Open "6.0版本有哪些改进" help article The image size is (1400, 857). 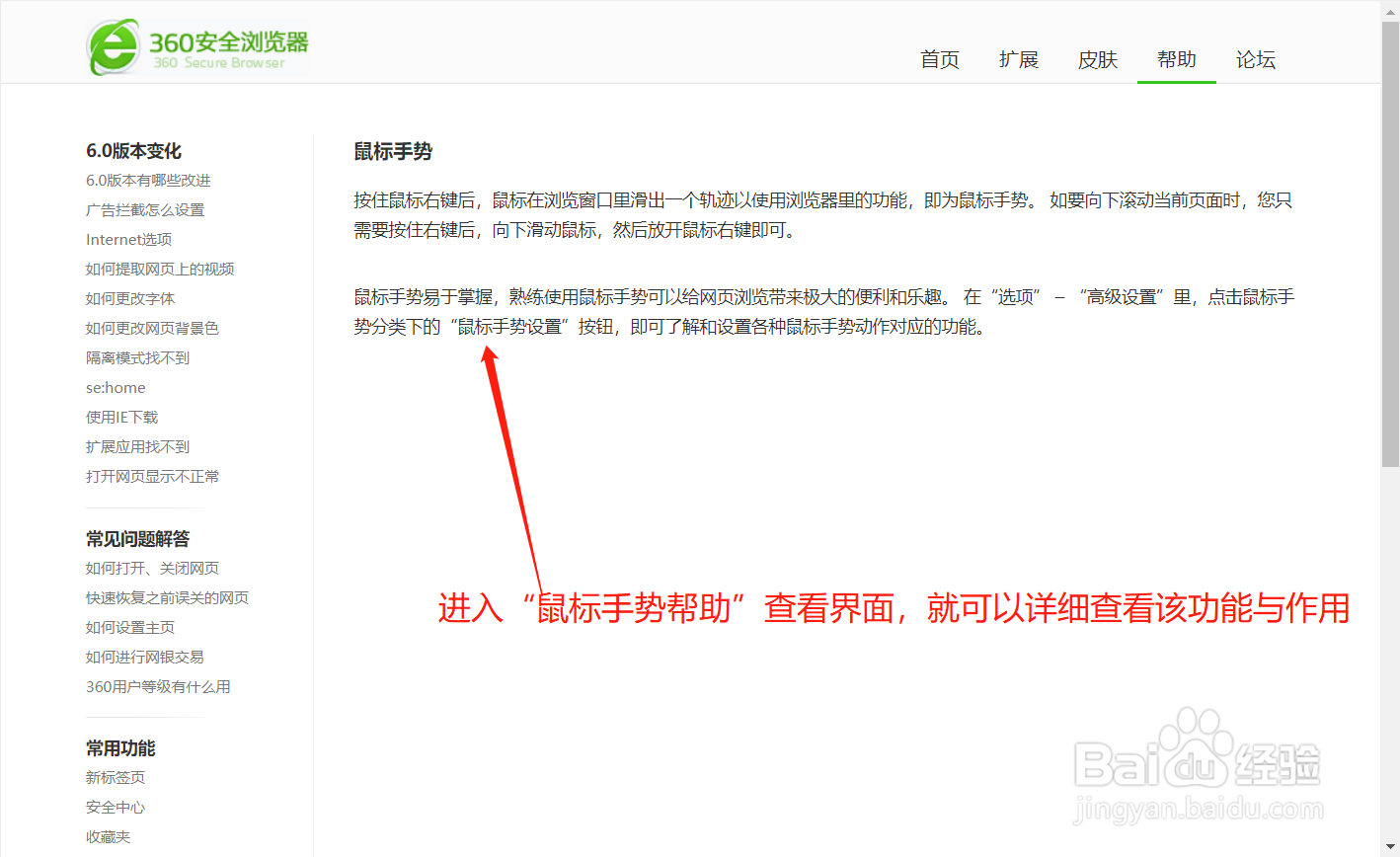point(148,180)
